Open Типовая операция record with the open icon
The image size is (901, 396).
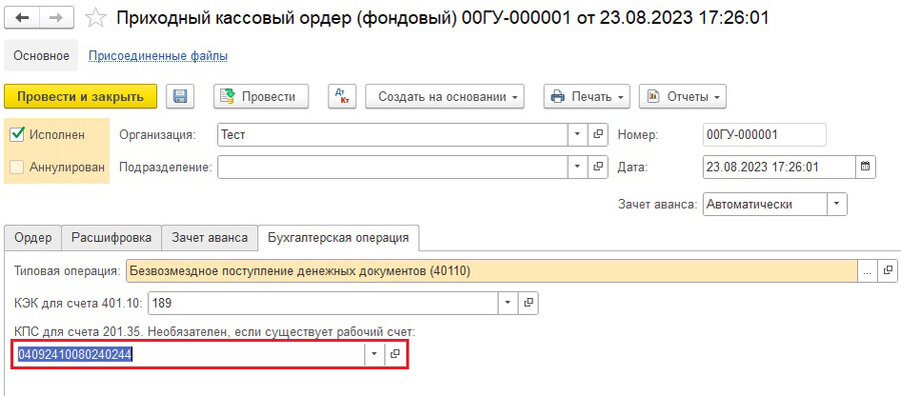(x=887, y=271)
